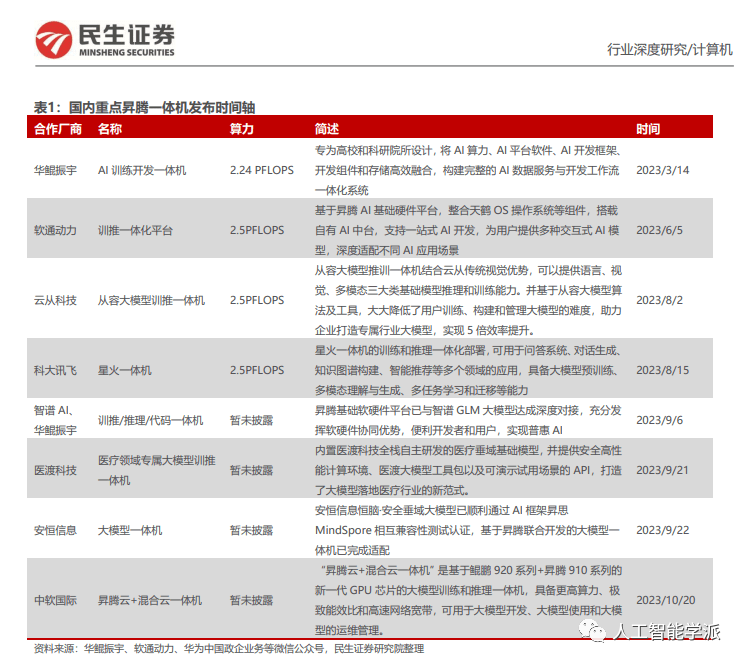Image resolution: width=744 pixels, height=664 pixels.
Task: Click the description starting 专为高校和科研院所设计
Action: [x=468, y=170]
